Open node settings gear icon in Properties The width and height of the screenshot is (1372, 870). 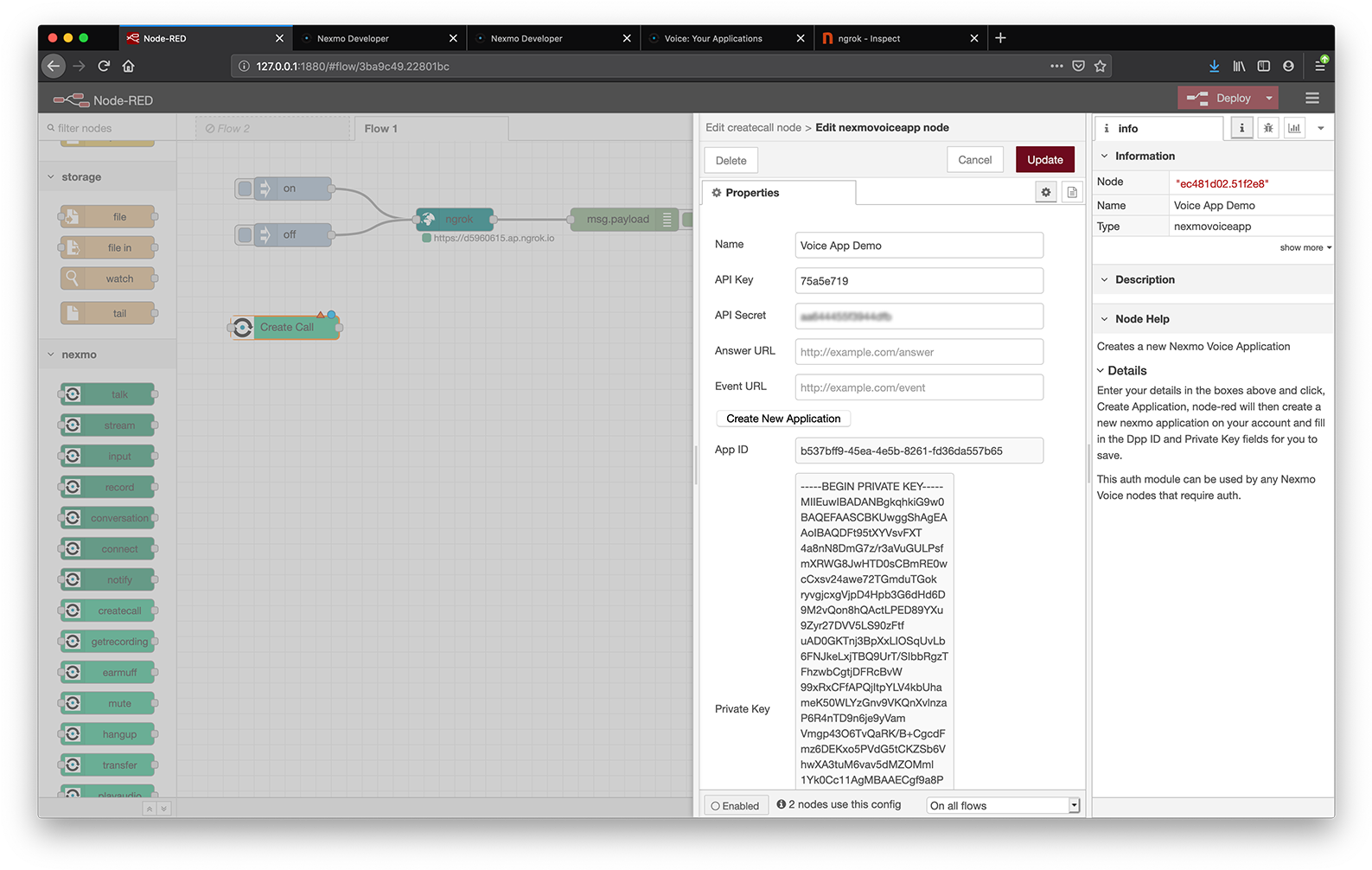(x=1046, y=192)
